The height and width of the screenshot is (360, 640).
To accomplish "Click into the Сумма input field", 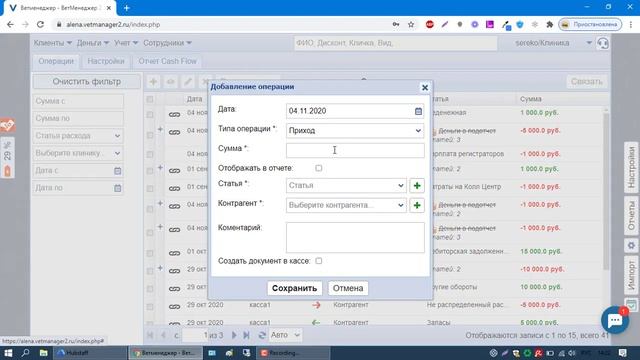I will (355, 150).
